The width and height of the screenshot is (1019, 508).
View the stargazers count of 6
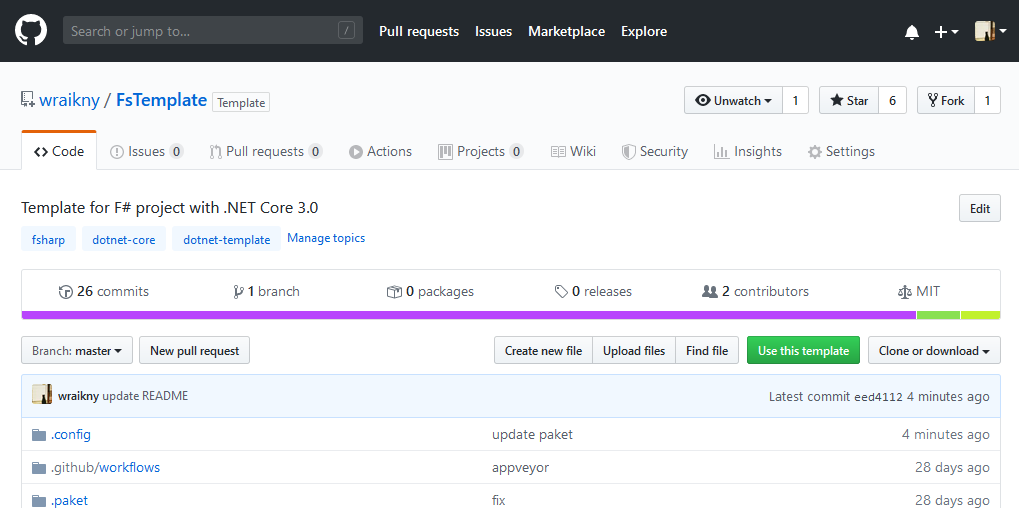892,101
